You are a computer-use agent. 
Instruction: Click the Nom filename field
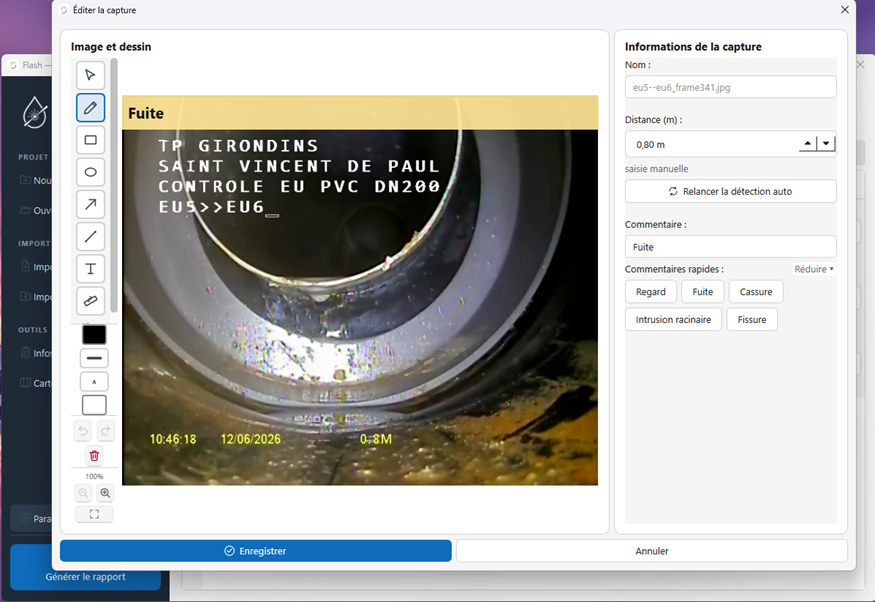730,87
